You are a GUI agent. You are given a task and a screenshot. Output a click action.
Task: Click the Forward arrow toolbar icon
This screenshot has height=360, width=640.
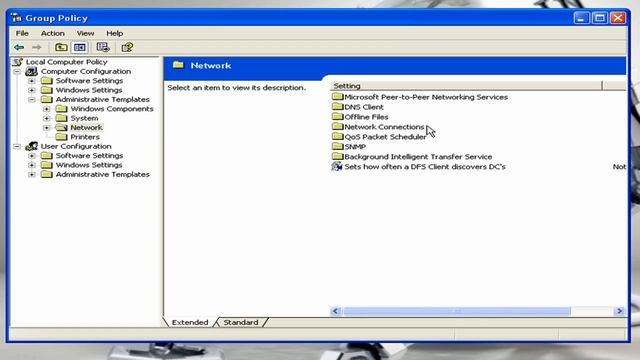tap(37, 47)
